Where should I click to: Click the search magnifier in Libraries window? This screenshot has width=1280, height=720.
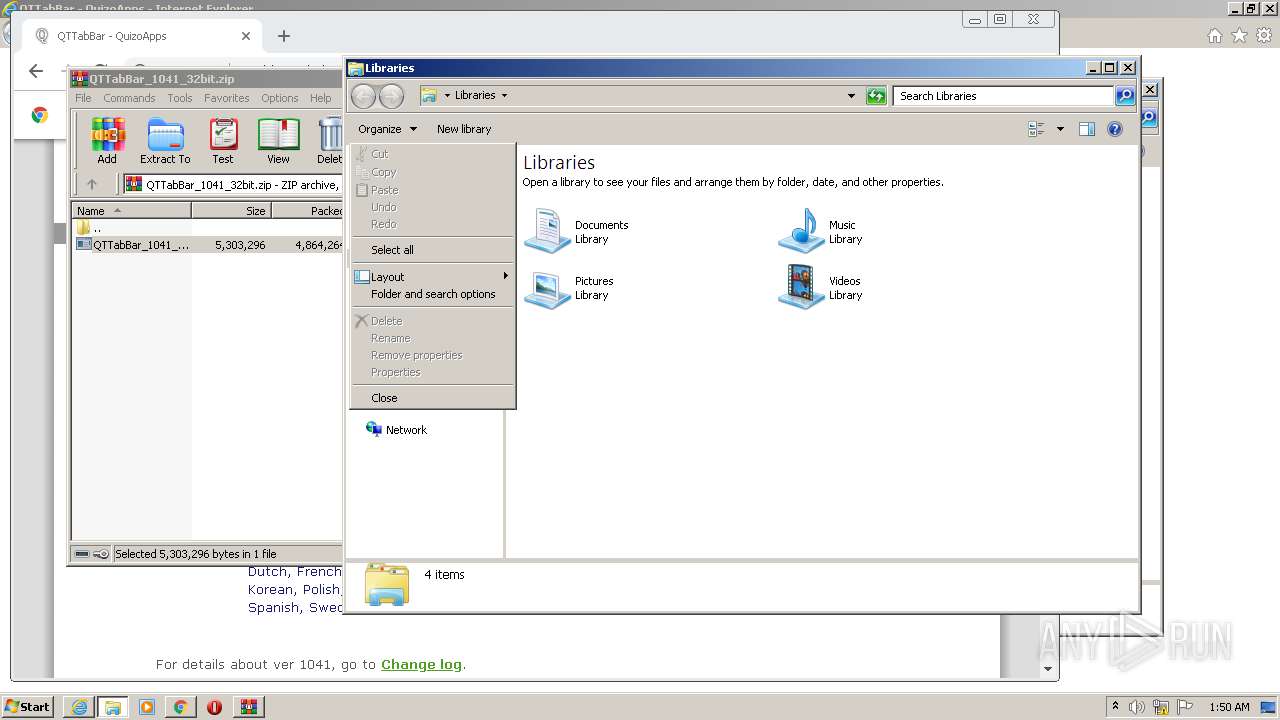[x=1125, y=96]
